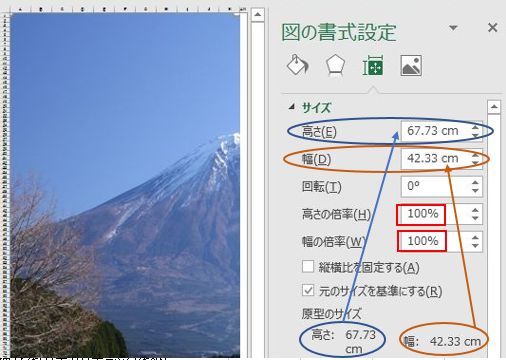The width and height of the screenshot is (506, 360).
Task: Uncheck 元のサイズを基準にする(R) checkbox
Action: (x=308, y=290)
